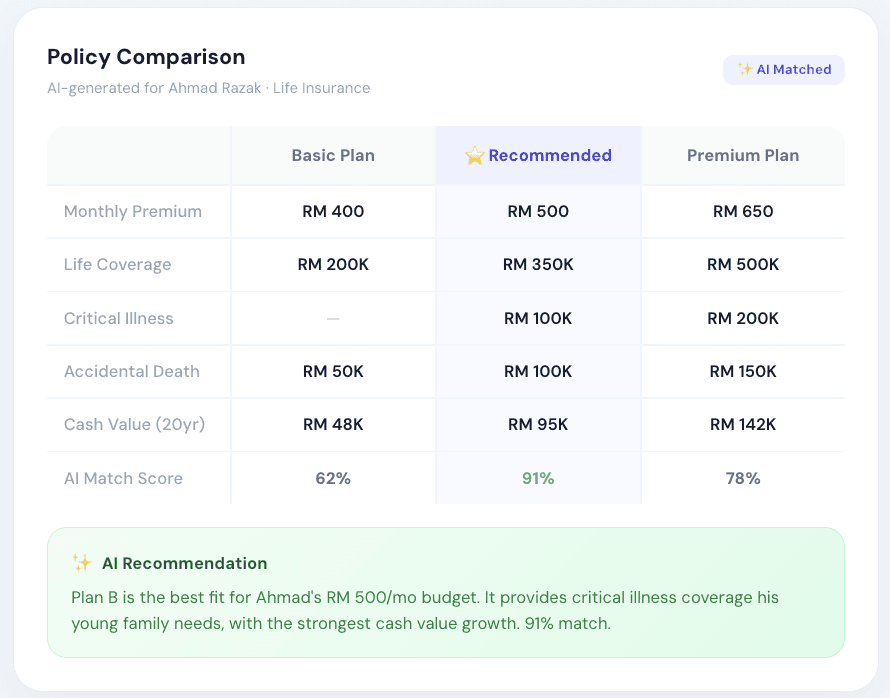Select the Basic Plan column header
The image size is (890, 698).
(x=333, y=155)
